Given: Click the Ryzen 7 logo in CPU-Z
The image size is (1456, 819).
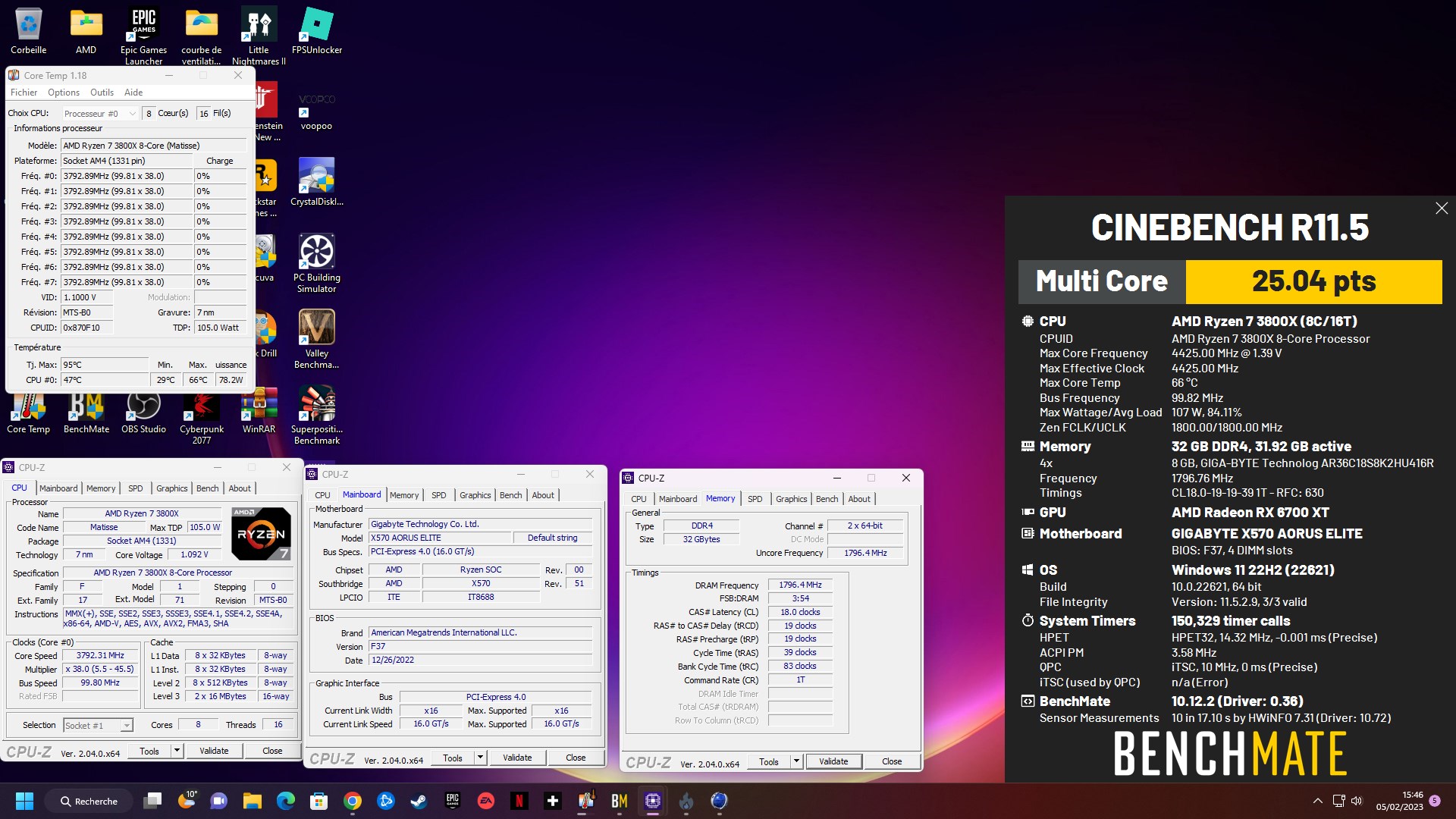Looking at the screenshot, I should pos(261,534).
